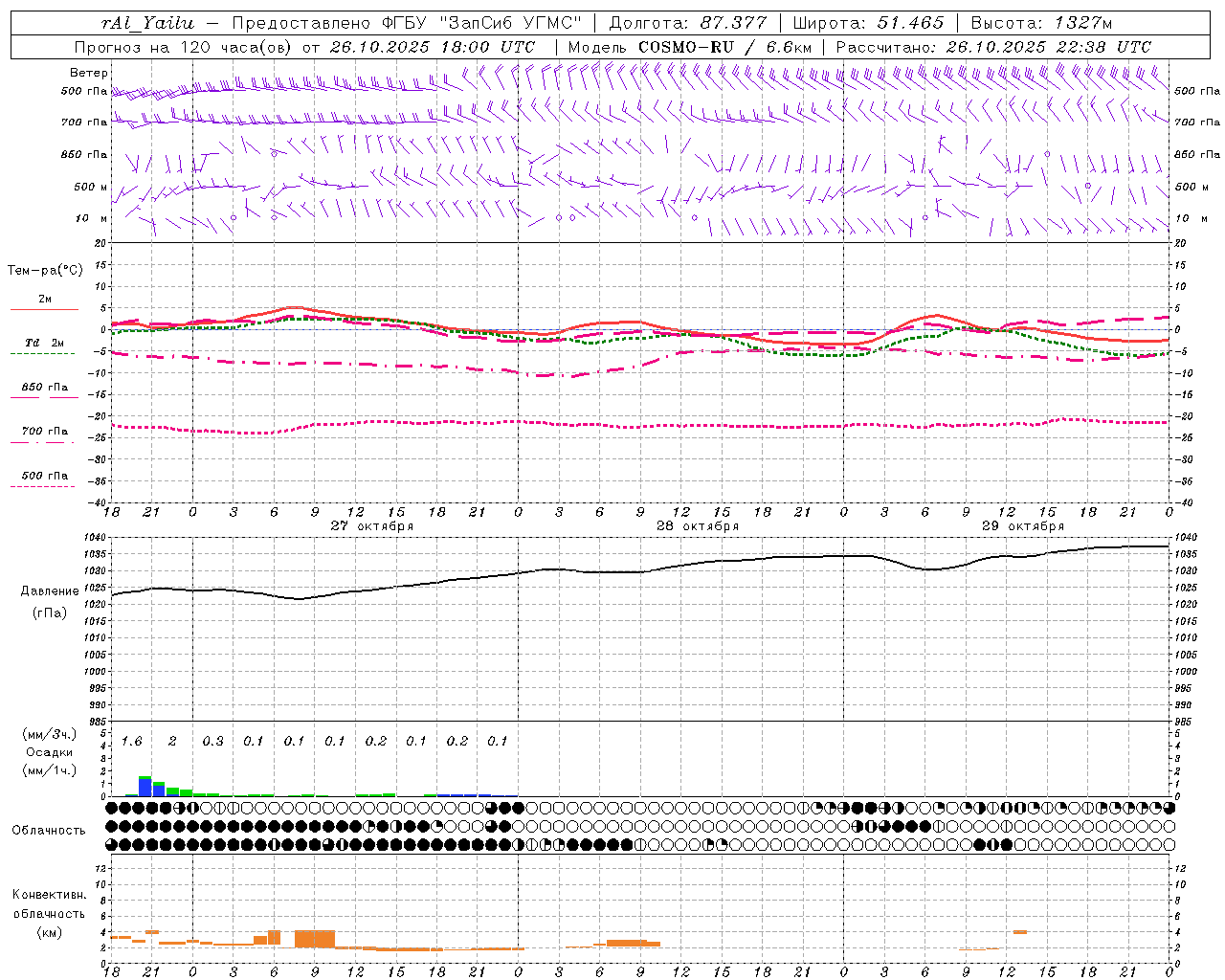
Task: Click the model label COSMO-RU / 6.6км
Action: (725, 47)
